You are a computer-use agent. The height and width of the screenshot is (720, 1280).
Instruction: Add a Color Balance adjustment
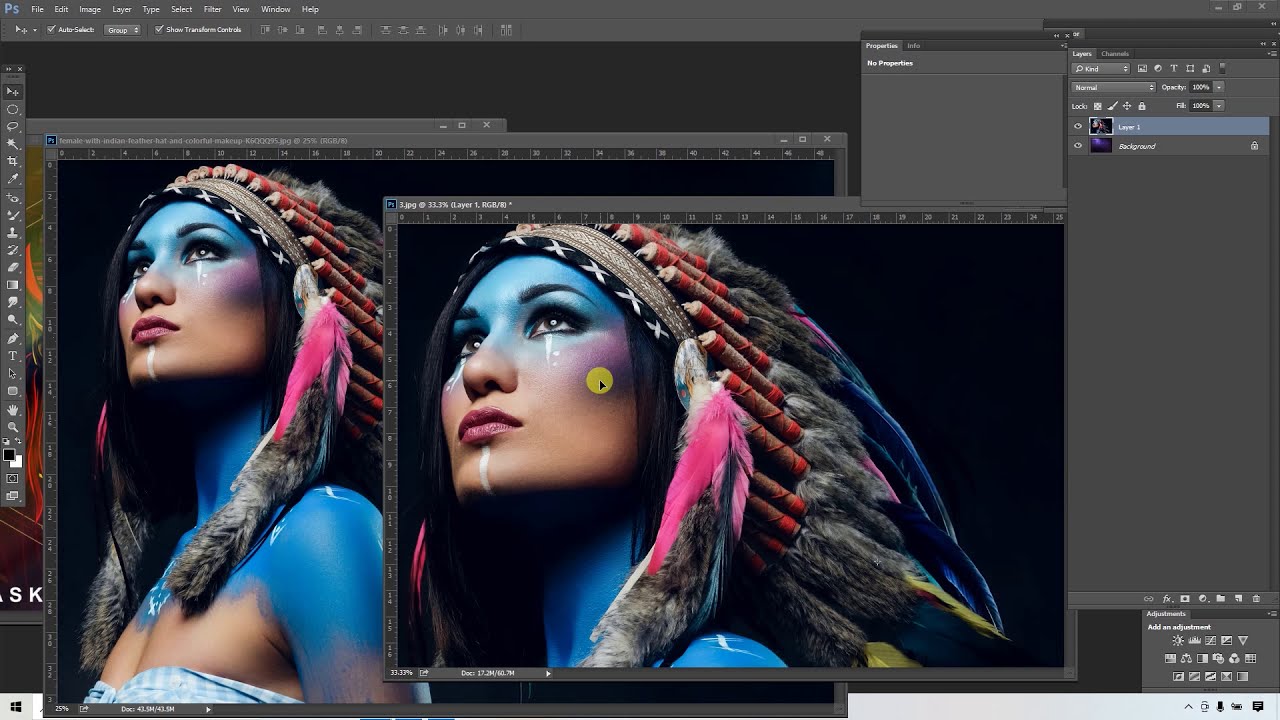[x=1186, y=658]
